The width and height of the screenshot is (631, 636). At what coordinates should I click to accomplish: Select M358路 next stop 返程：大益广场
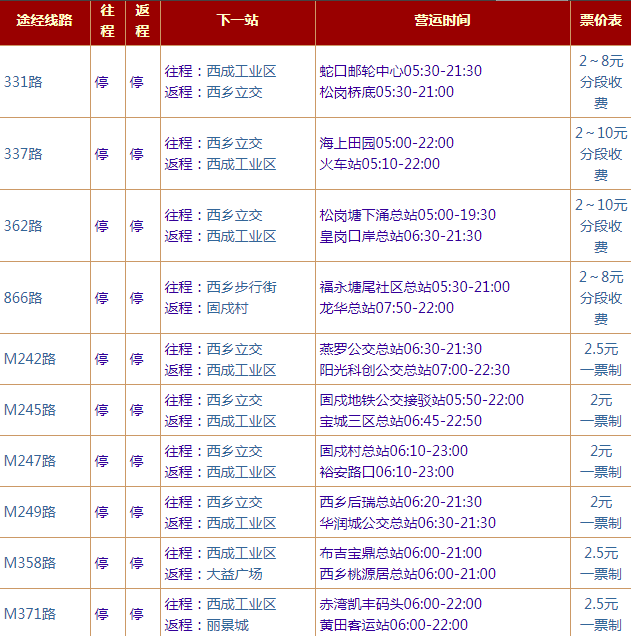pos(213,574)
